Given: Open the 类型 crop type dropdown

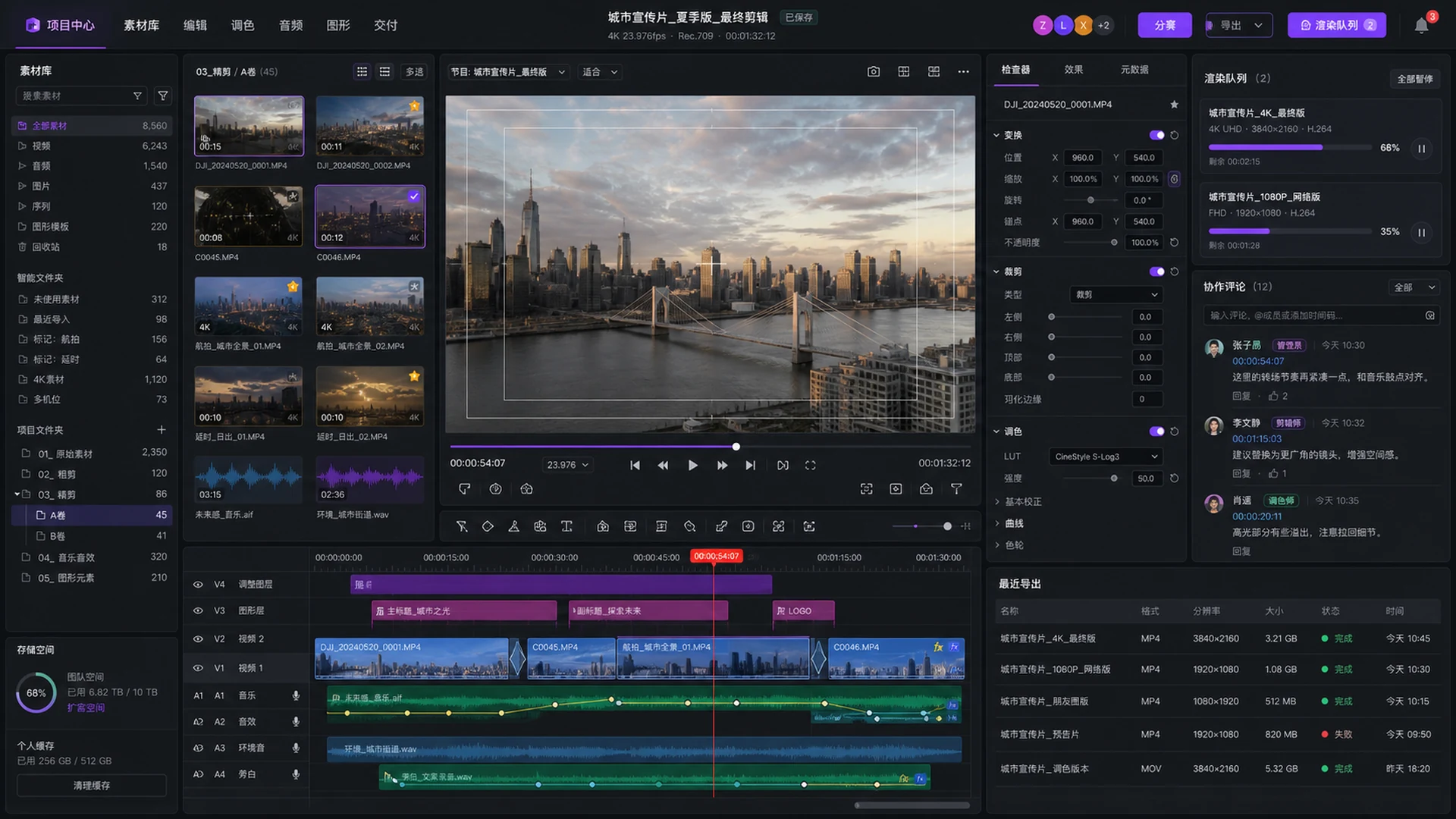Looking at the screenshot, I should (x=1116, y=295).
